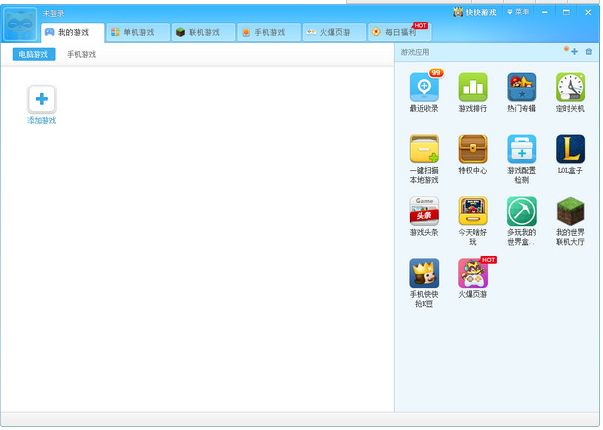Select the 手机游戏 sub-tab under 我的游戏

pos(82,54)
